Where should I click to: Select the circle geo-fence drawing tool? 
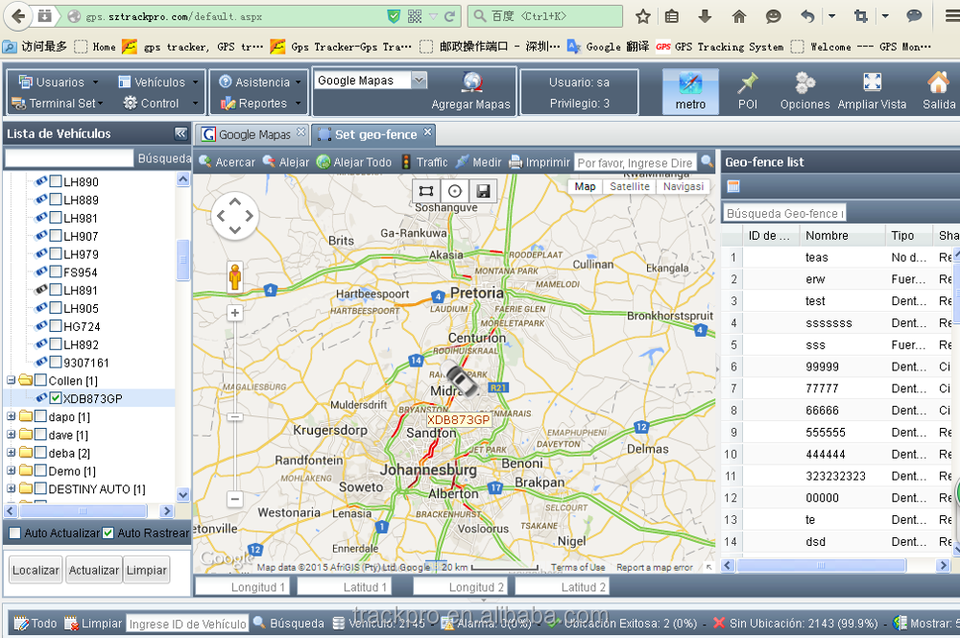click(x=455, y=191)
